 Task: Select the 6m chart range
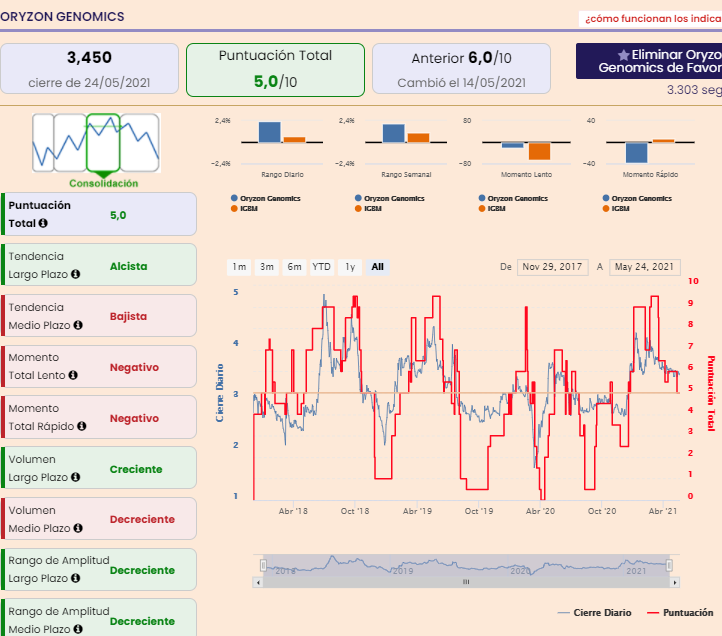tap(294, 267)
